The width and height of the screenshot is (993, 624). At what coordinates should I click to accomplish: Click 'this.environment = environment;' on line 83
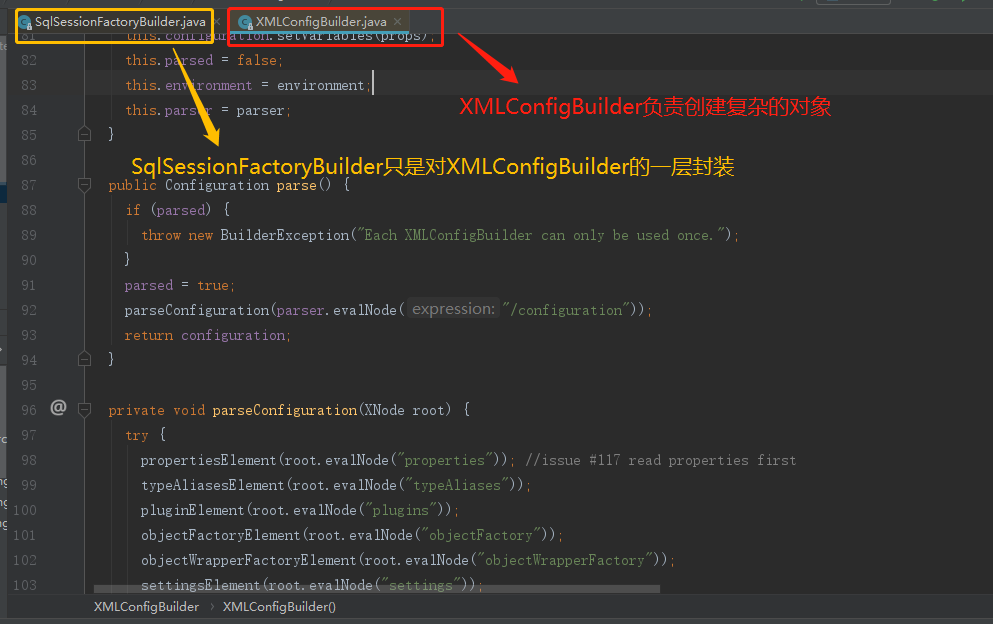coord(248,86)
